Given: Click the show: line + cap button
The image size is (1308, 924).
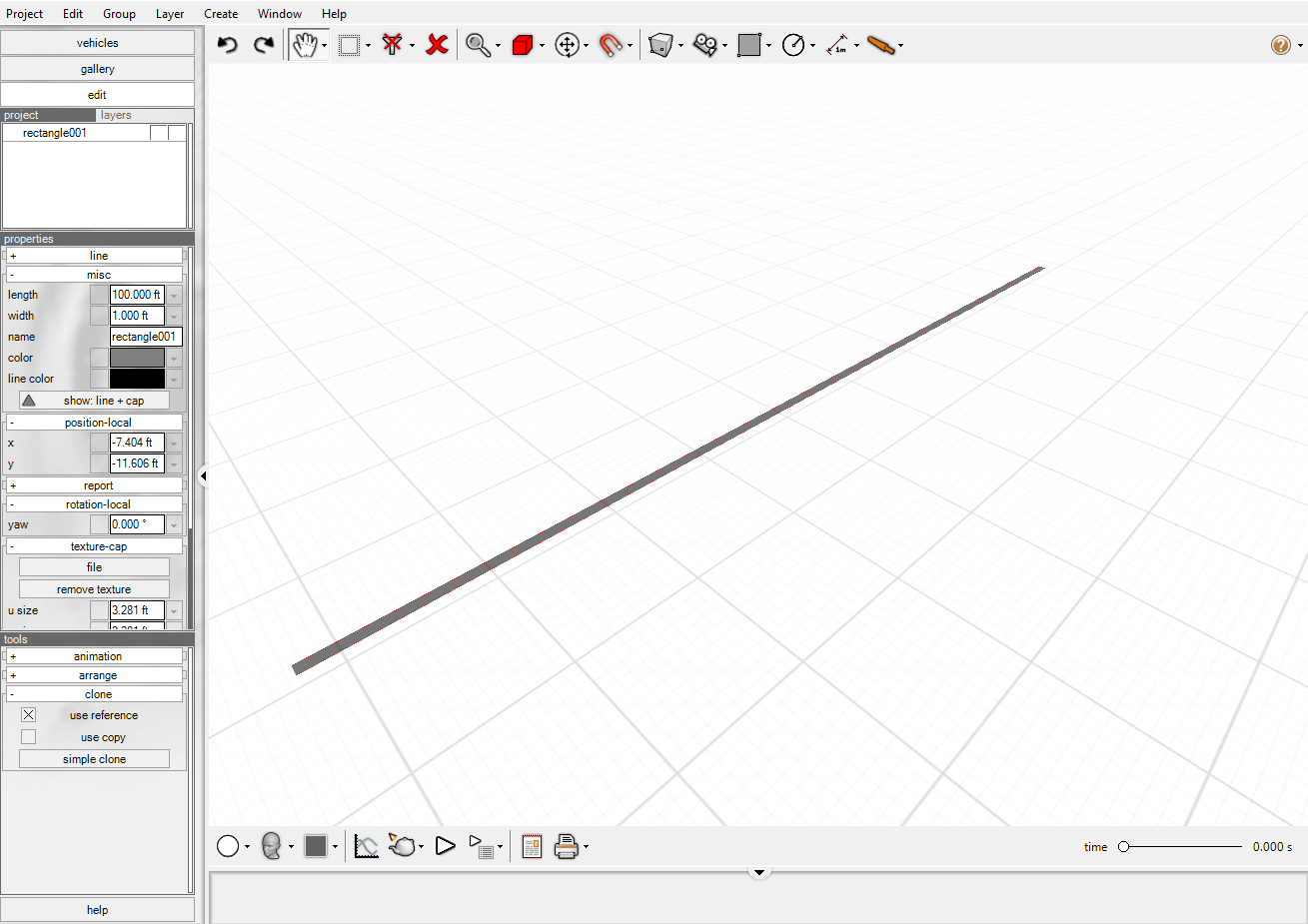Looking at the screenshot, I should pos(94,401).
